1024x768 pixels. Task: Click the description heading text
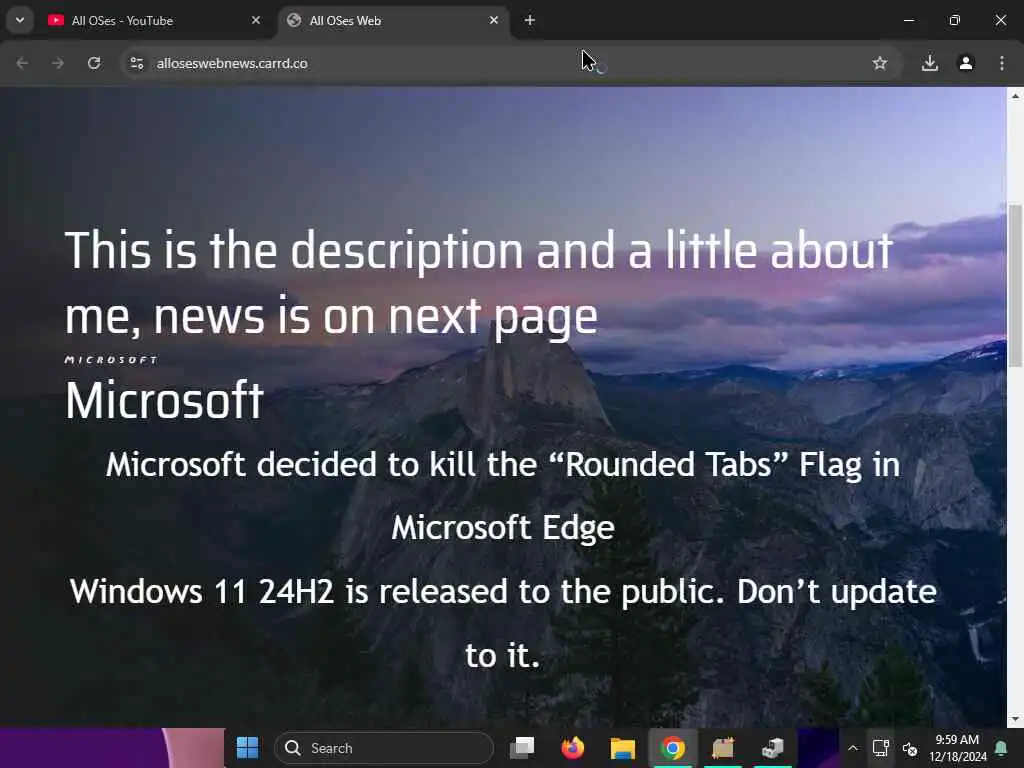(x=479, y=283)
